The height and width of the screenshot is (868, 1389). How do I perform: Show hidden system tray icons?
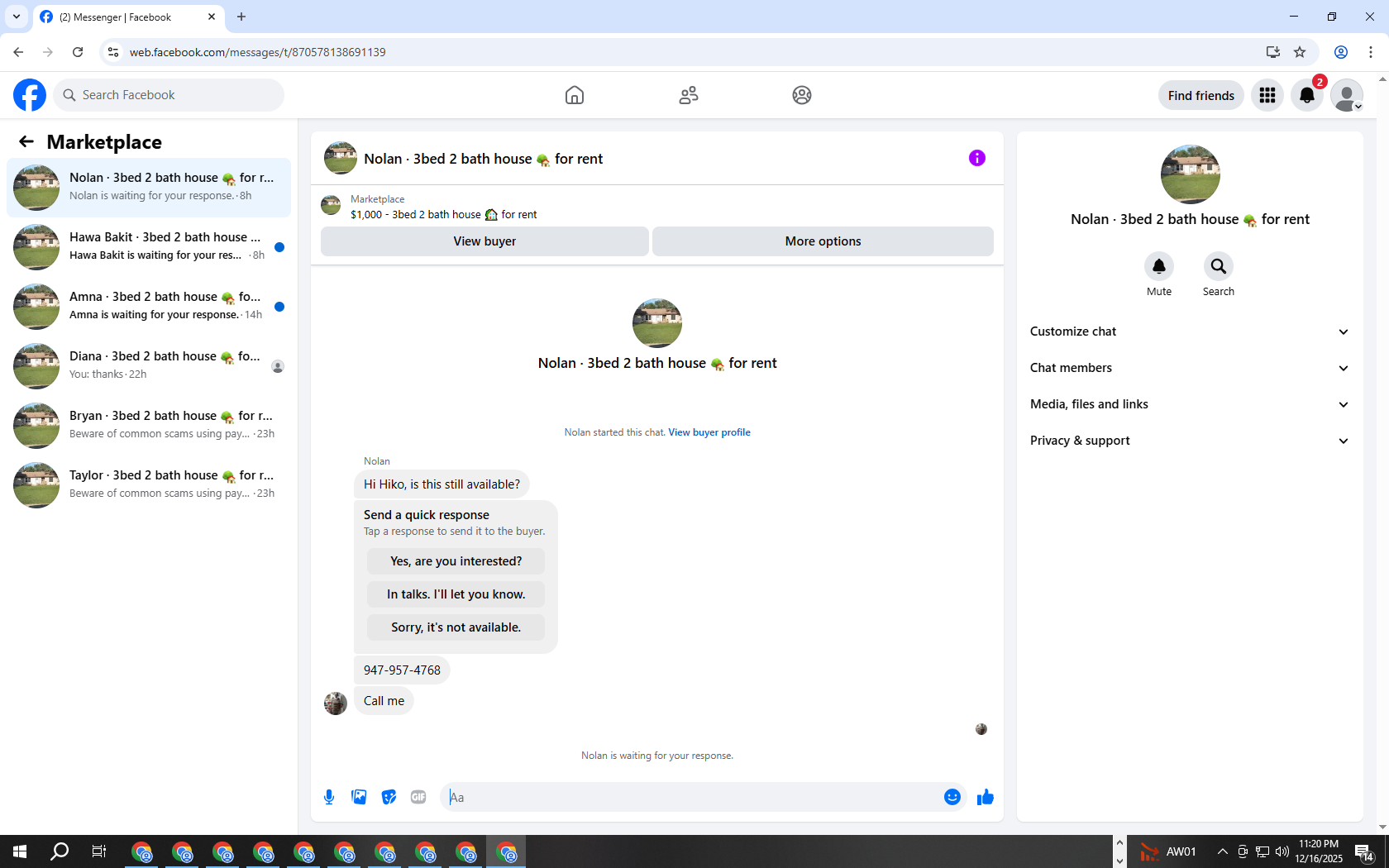[x=1222, y=851]
